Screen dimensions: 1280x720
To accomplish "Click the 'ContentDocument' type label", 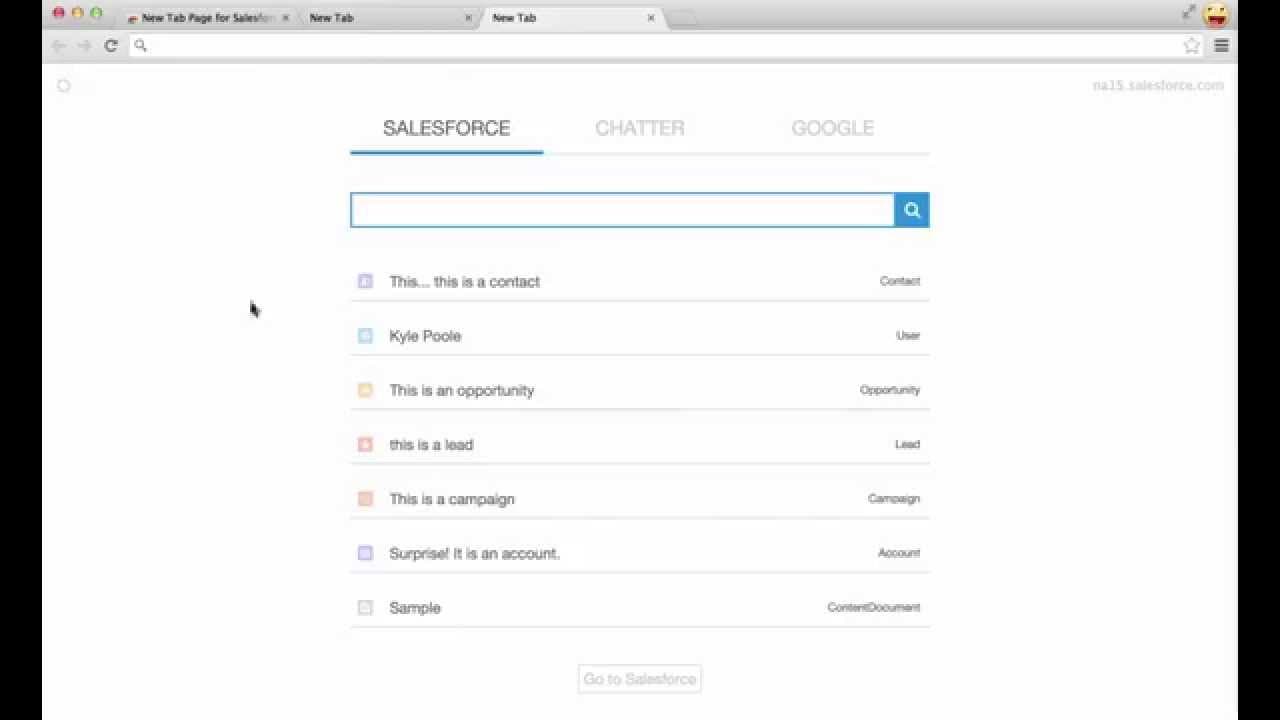I will (874, 607).
